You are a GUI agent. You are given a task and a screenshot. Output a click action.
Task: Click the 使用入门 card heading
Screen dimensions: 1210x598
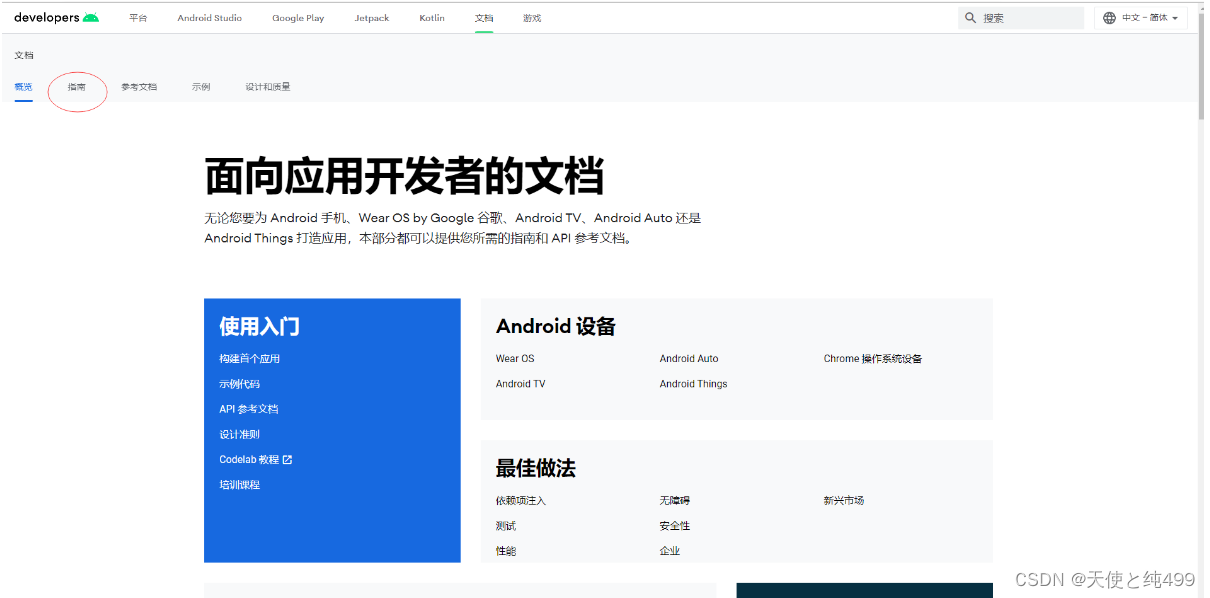coord(259,327)
